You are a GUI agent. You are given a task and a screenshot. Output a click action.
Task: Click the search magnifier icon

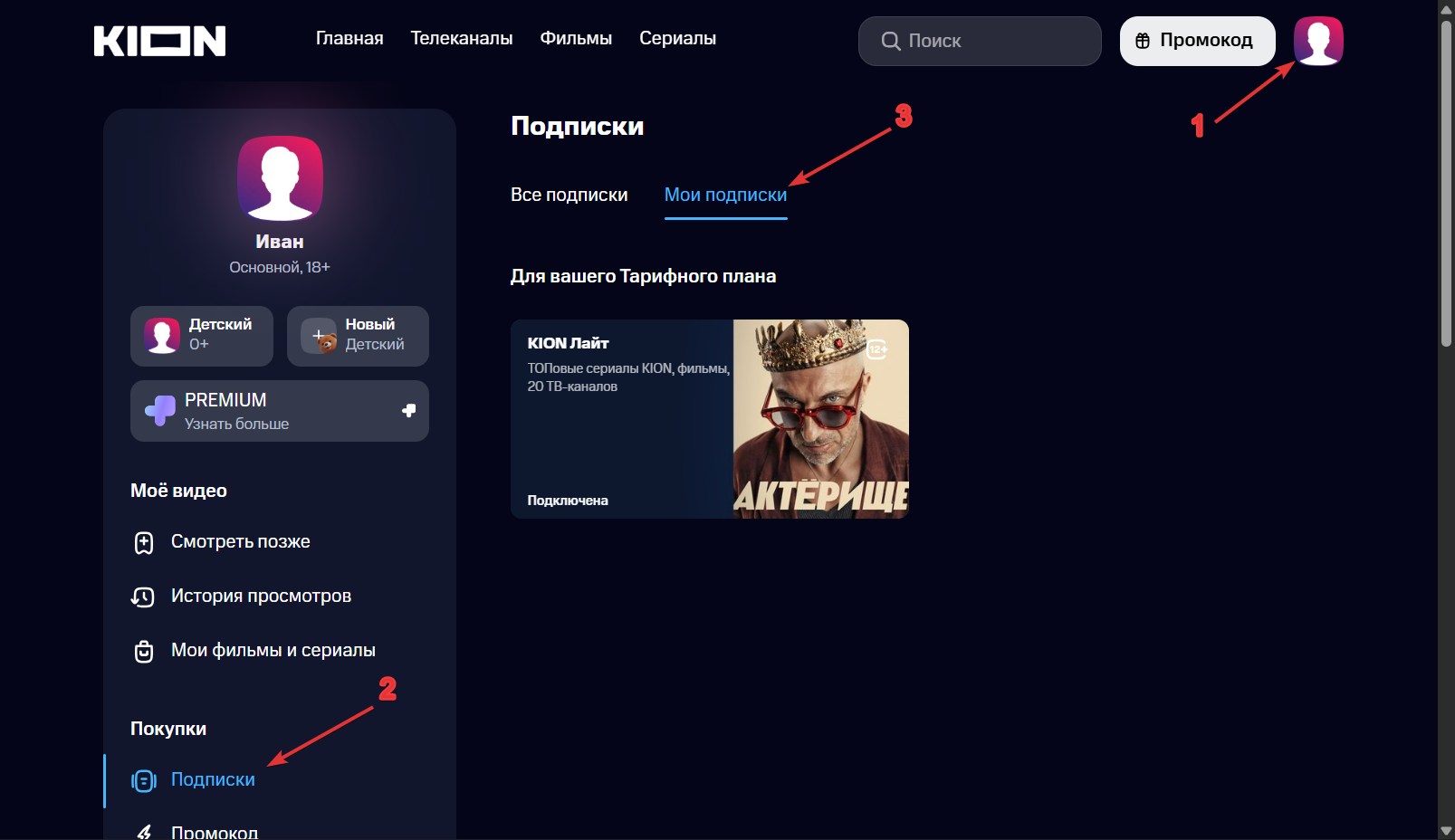tap(891, 41)
